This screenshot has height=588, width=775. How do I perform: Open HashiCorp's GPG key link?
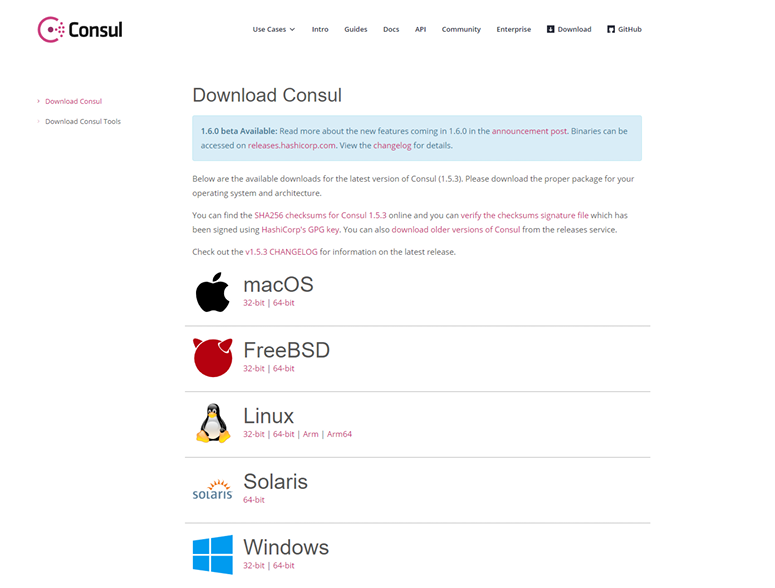point(300,230)
